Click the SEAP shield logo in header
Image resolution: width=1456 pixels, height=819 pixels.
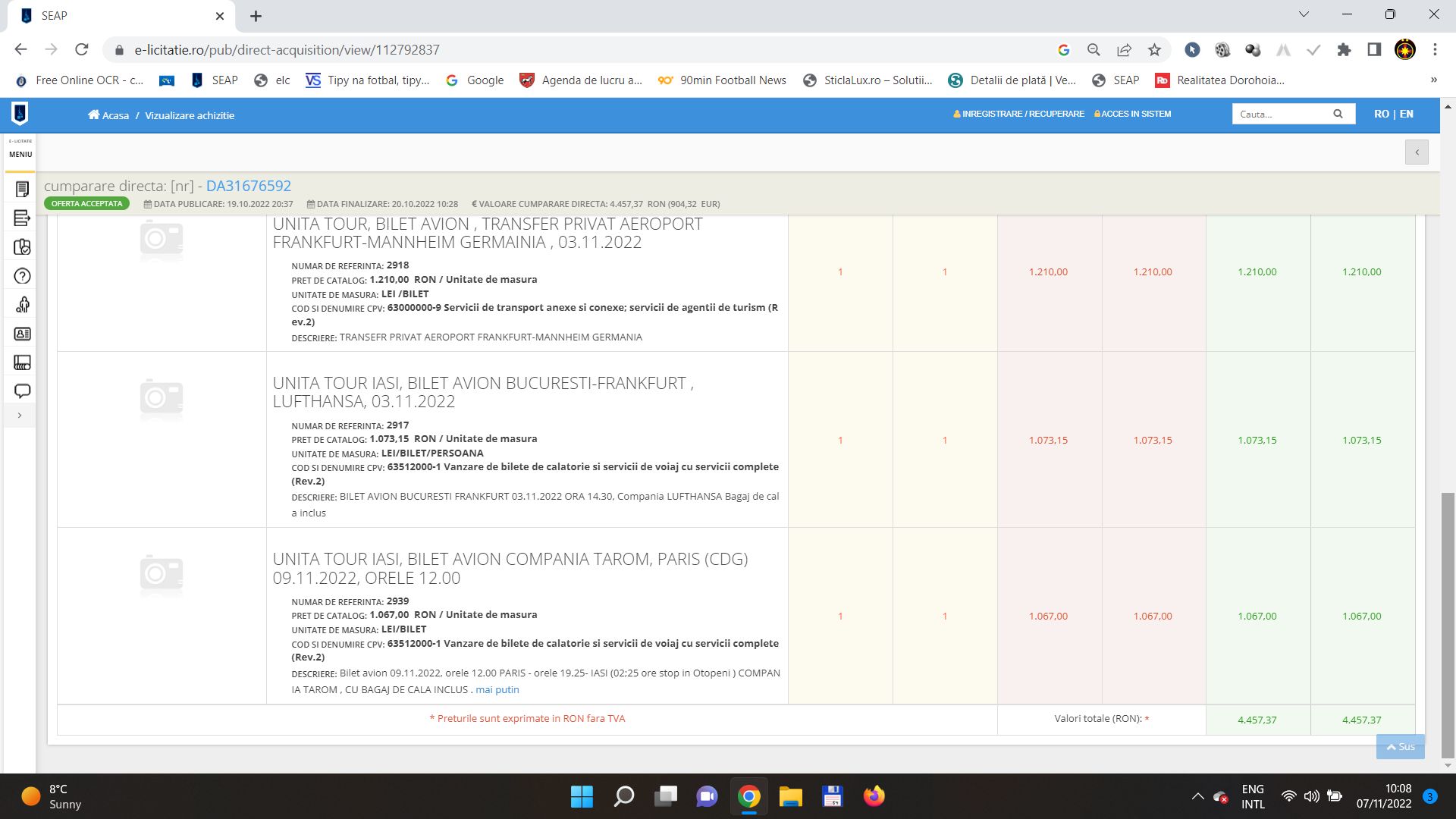click(x=20, y=115)
